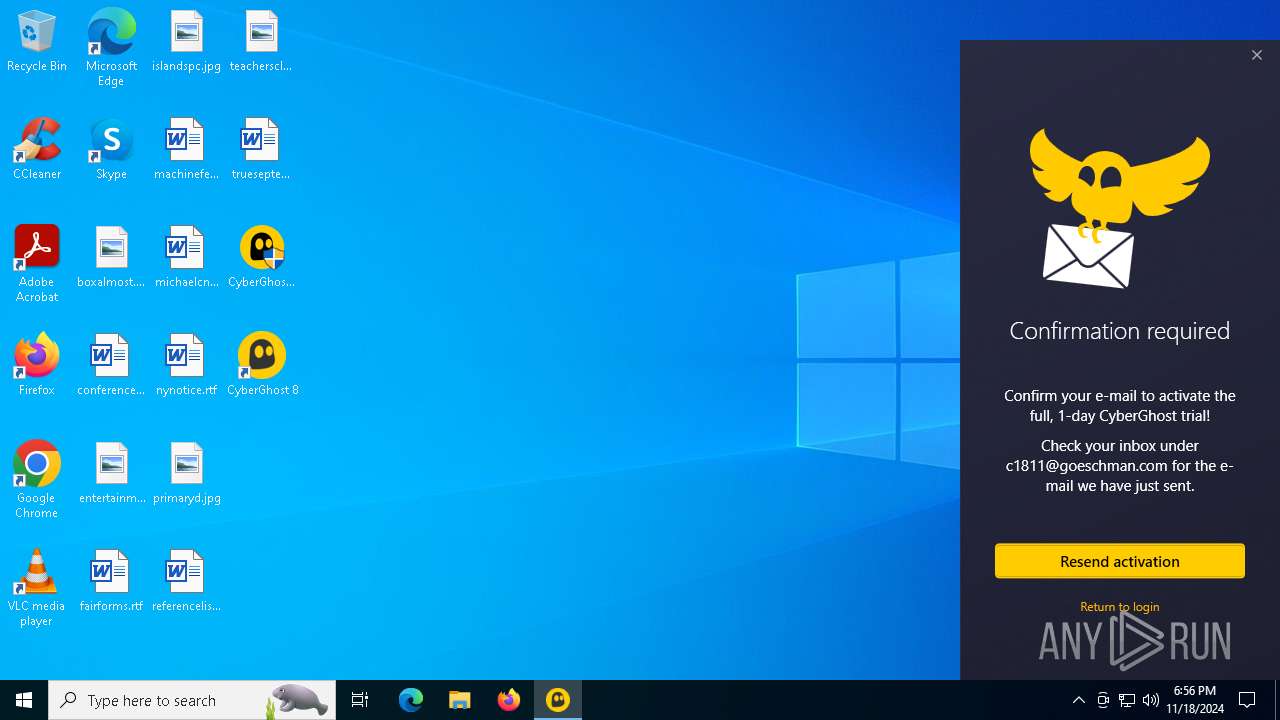1280x720 pixels.
Task: Open the Recycle Bin desktop icon
Action: (x=37, y=41)
